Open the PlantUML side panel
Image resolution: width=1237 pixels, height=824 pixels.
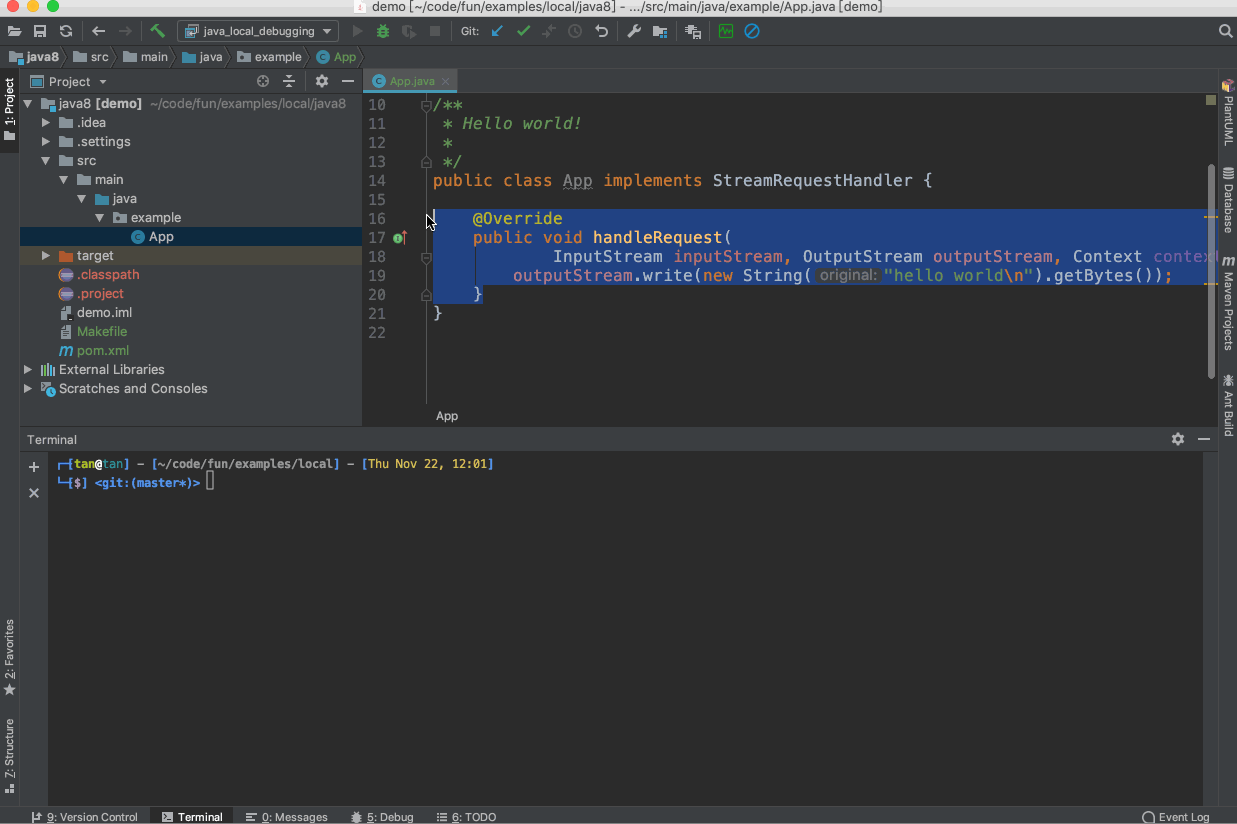click(x=1228, y=113)
